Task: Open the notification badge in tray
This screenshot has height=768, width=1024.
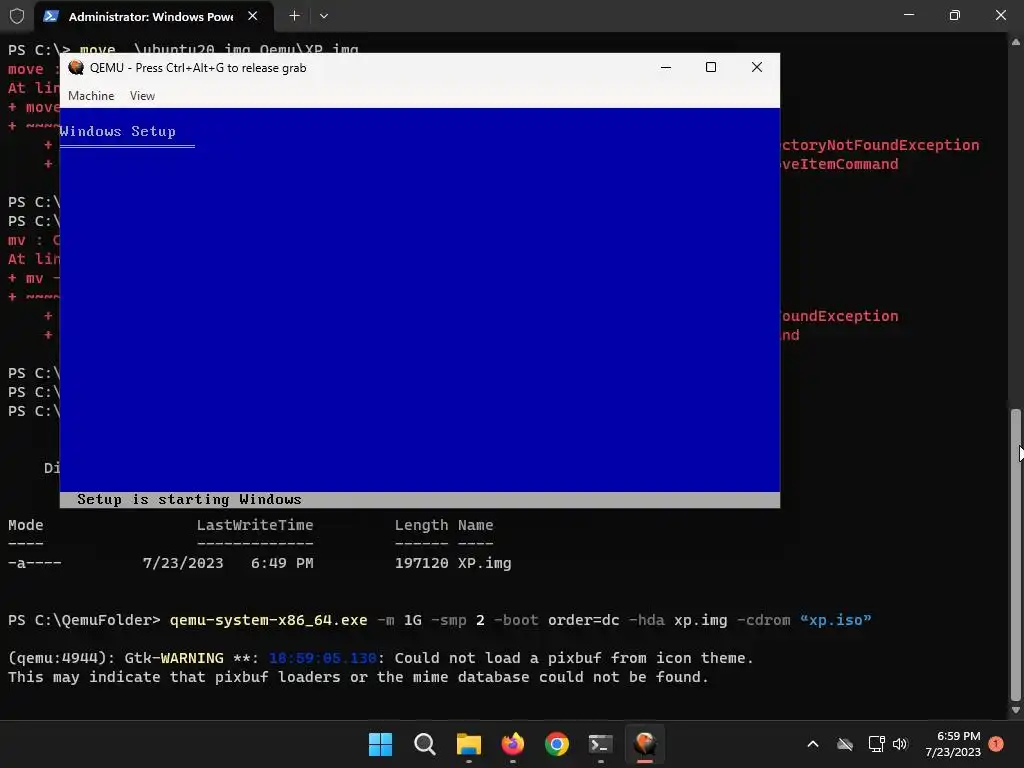Action: coord(996,744)
